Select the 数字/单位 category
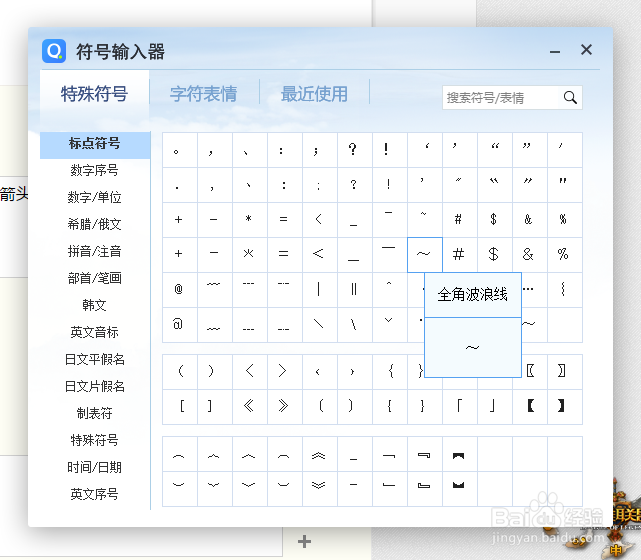The image size is (641, 560). 95,197
